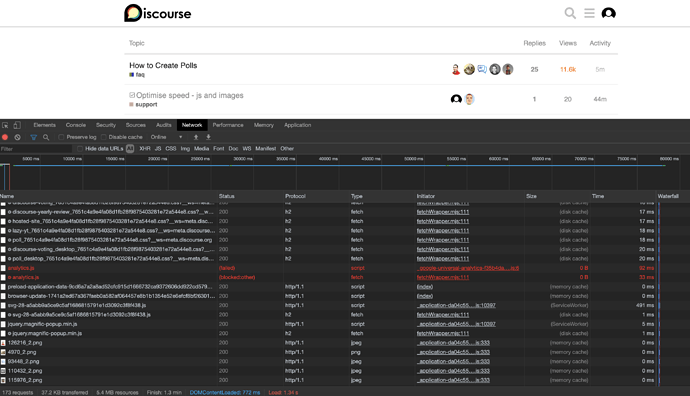This screenshot has height=396, width=690.
Task: Filter requests by Other
Action: [287, 149]
